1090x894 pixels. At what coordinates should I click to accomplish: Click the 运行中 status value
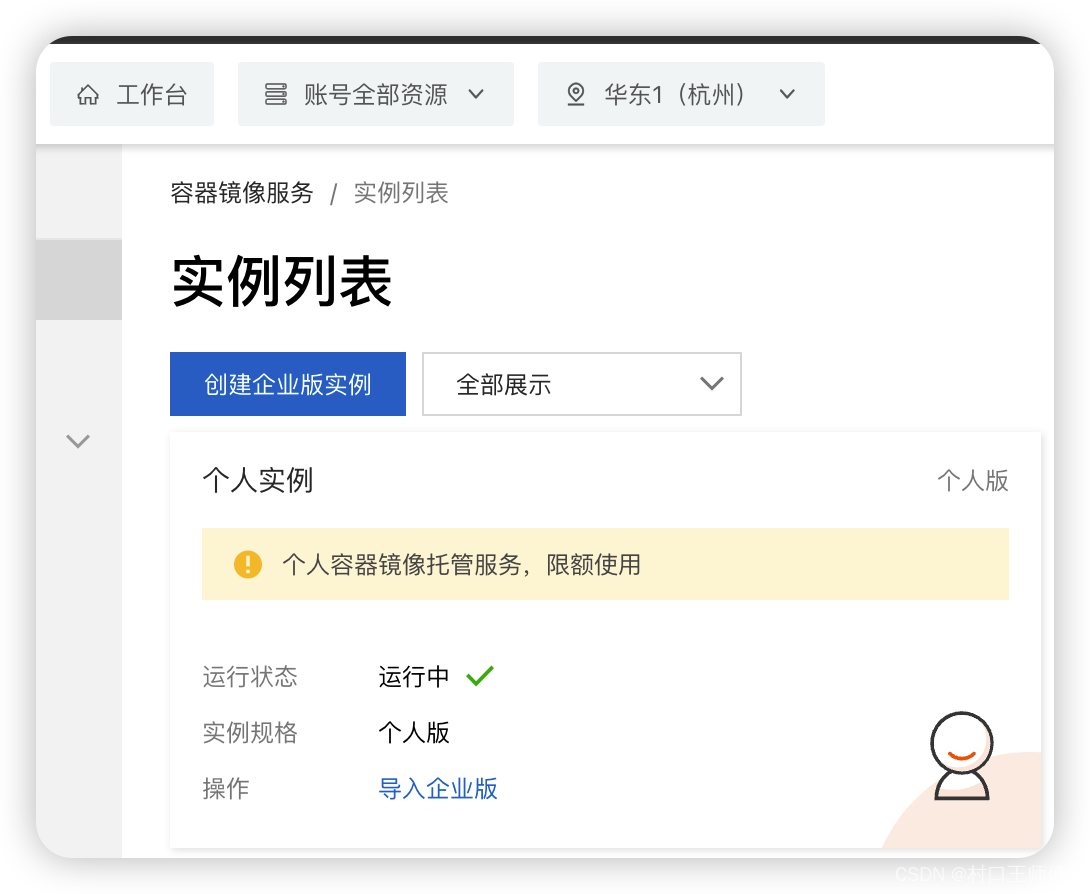click(x=414, y=676)
